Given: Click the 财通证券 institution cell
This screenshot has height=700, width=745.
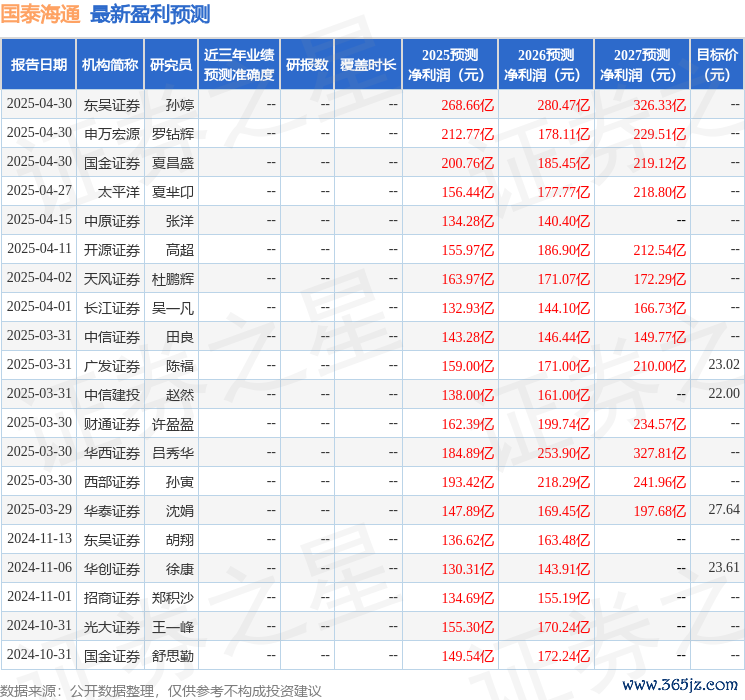Looking at the screenshot, I should tap(112, 424).
